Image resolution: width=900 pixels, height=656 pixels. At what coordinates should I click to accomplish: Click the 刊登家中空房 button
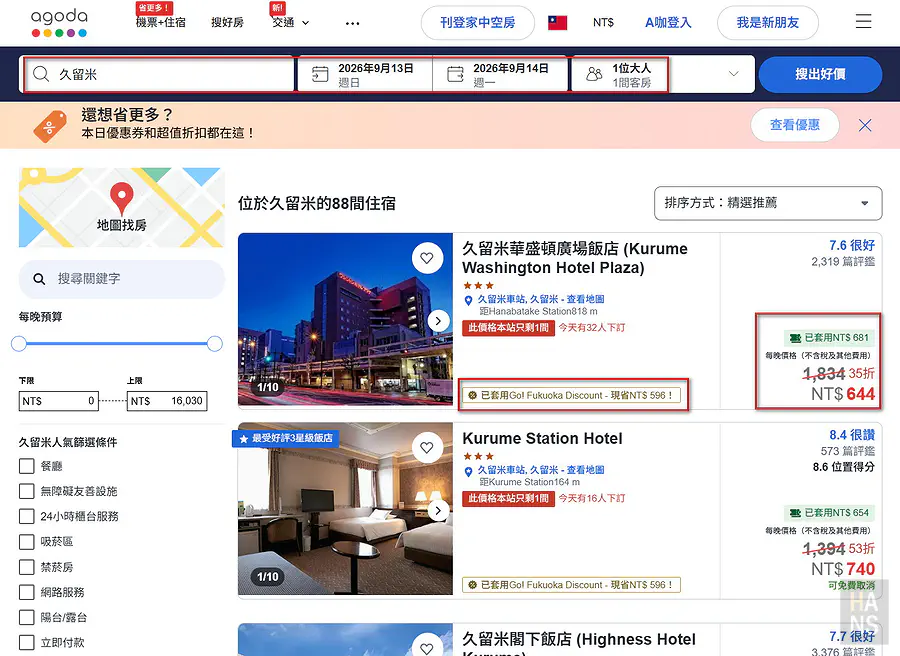478,23
